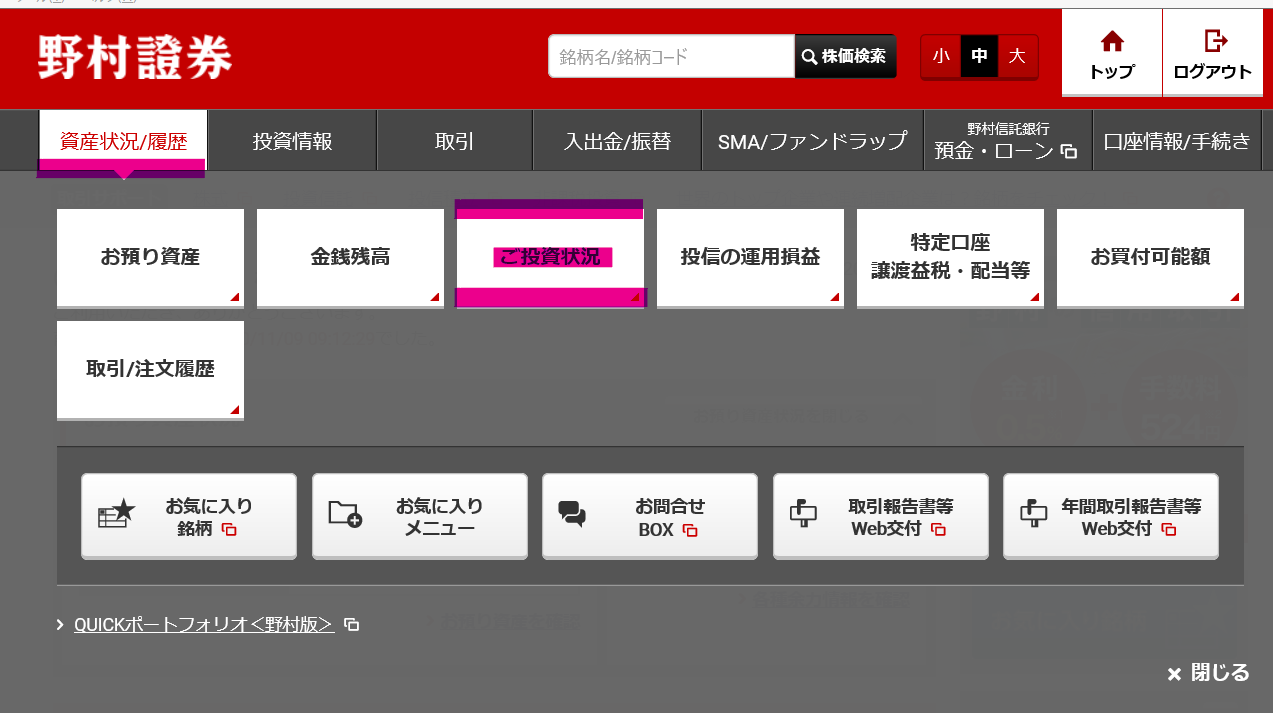Open the QUICKポートフォリオ<野村版> link

204,625
